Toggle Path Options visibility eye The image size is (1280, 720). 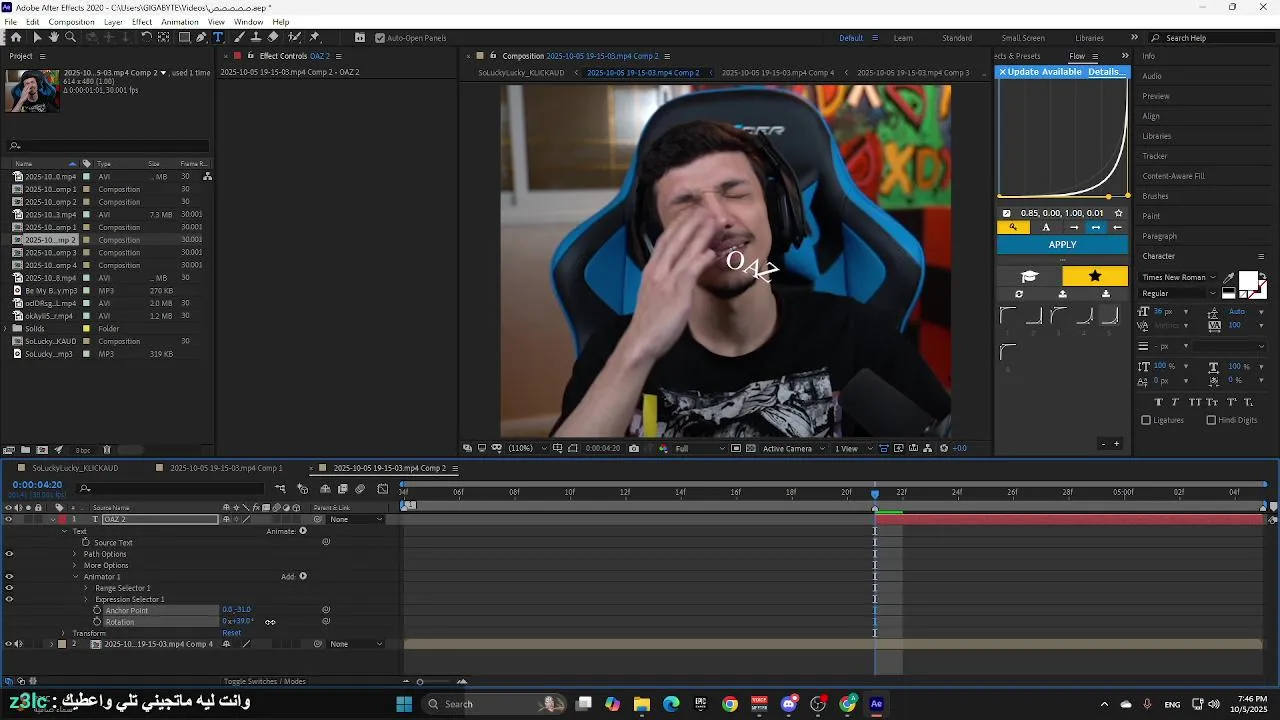(9, 554)
